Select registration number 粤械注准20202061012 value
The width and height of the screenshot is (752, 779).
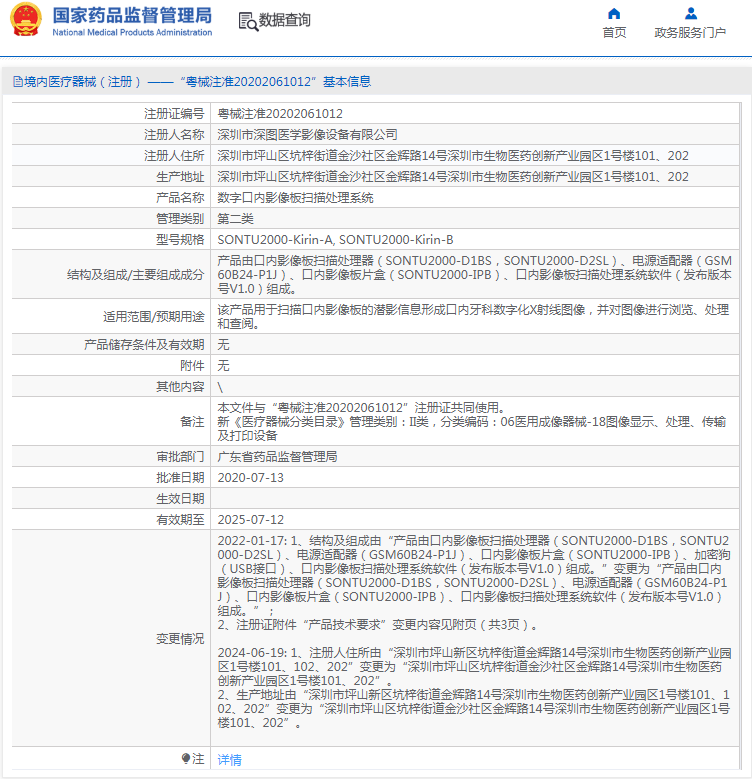click(280, 114)
